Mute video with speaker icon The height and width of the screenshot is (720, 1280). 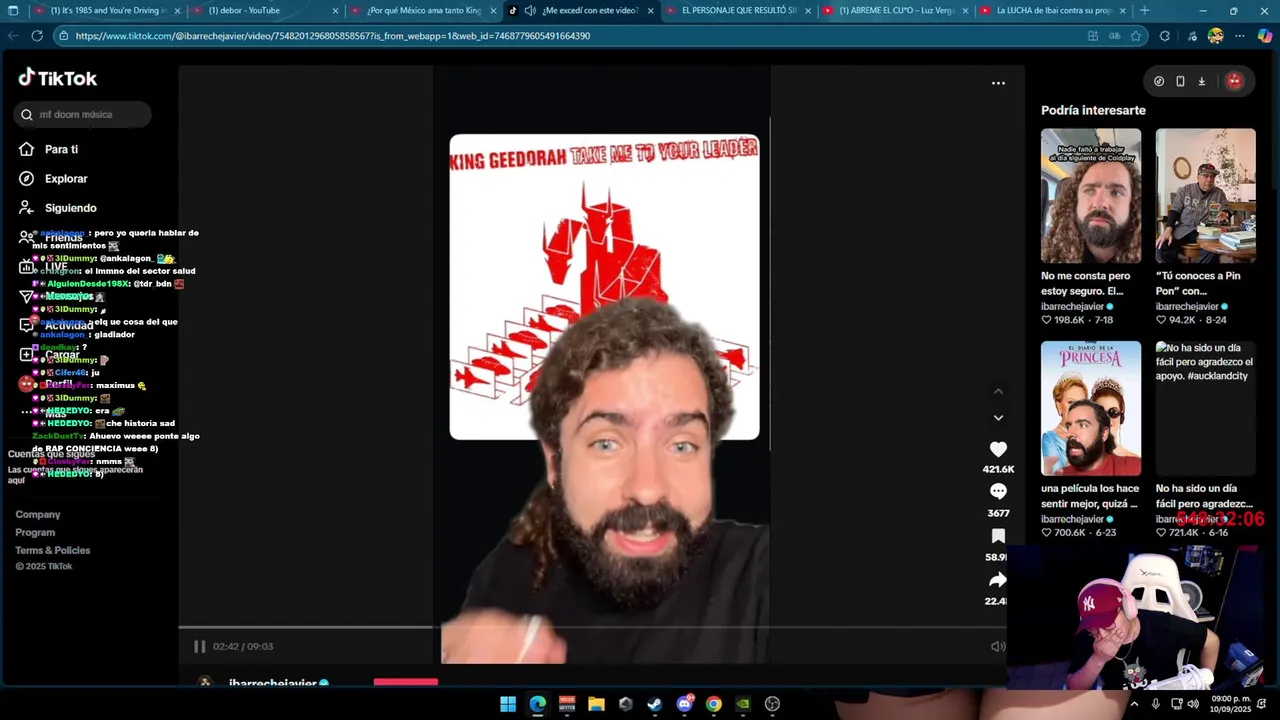tap(998, 646)
